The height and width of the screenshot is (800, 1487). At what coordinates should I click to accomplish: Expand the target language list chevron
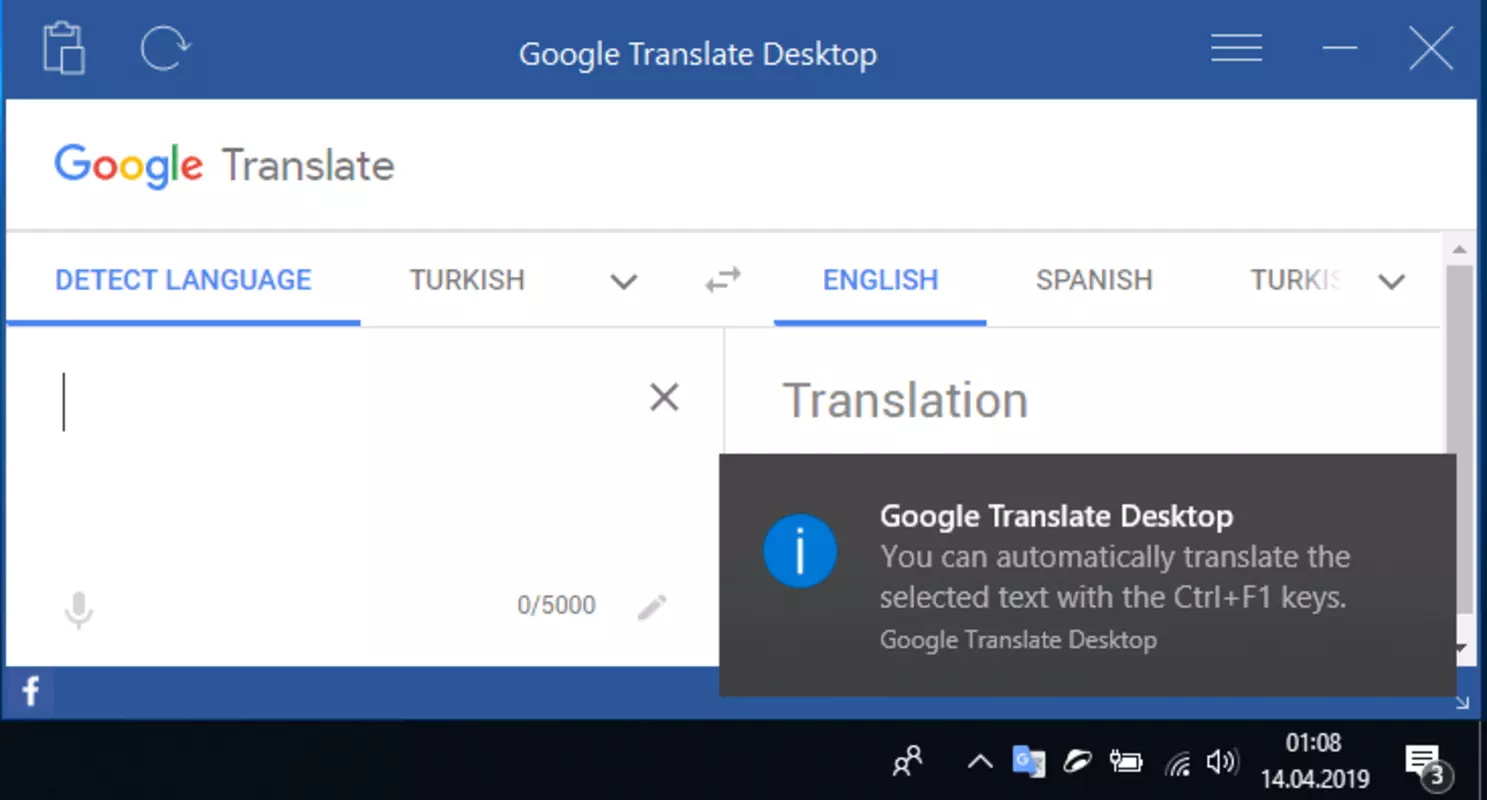coord(1392,282)
